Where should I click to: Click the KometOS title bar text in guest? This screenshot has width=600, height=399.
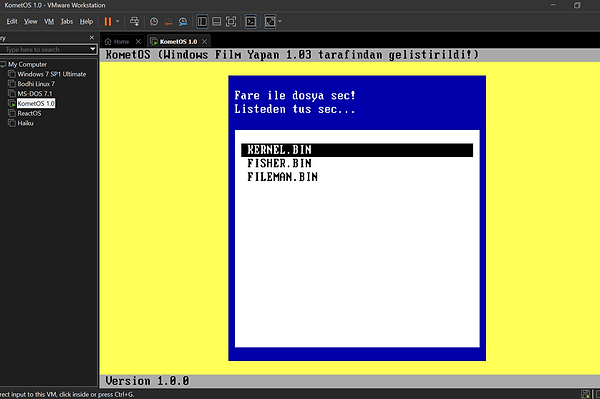tap(292, 55)
